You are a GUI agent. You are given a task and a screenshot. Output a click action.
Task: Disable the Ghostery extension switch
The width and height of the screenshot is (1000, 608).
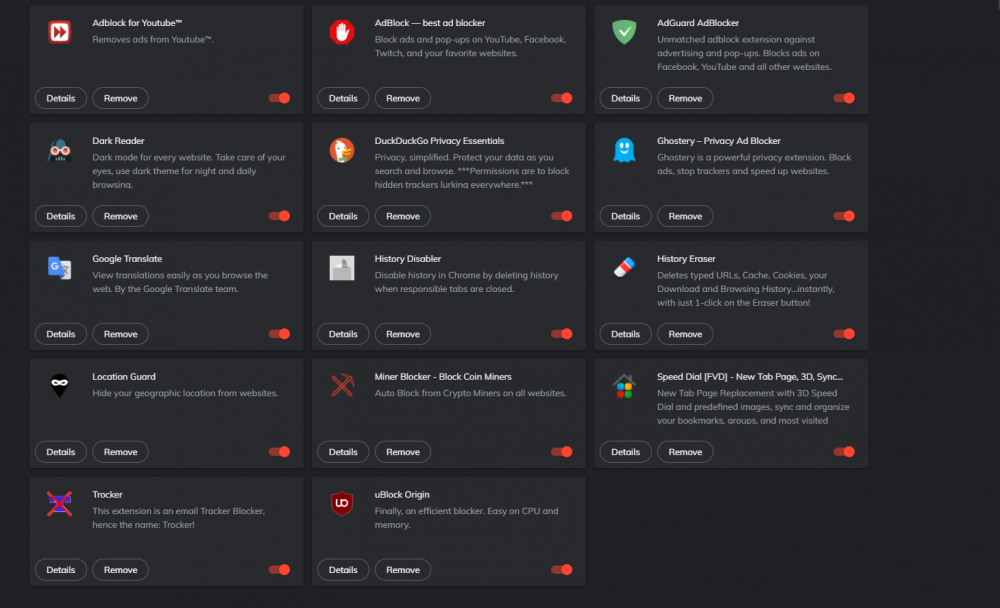tap(844, 216)
